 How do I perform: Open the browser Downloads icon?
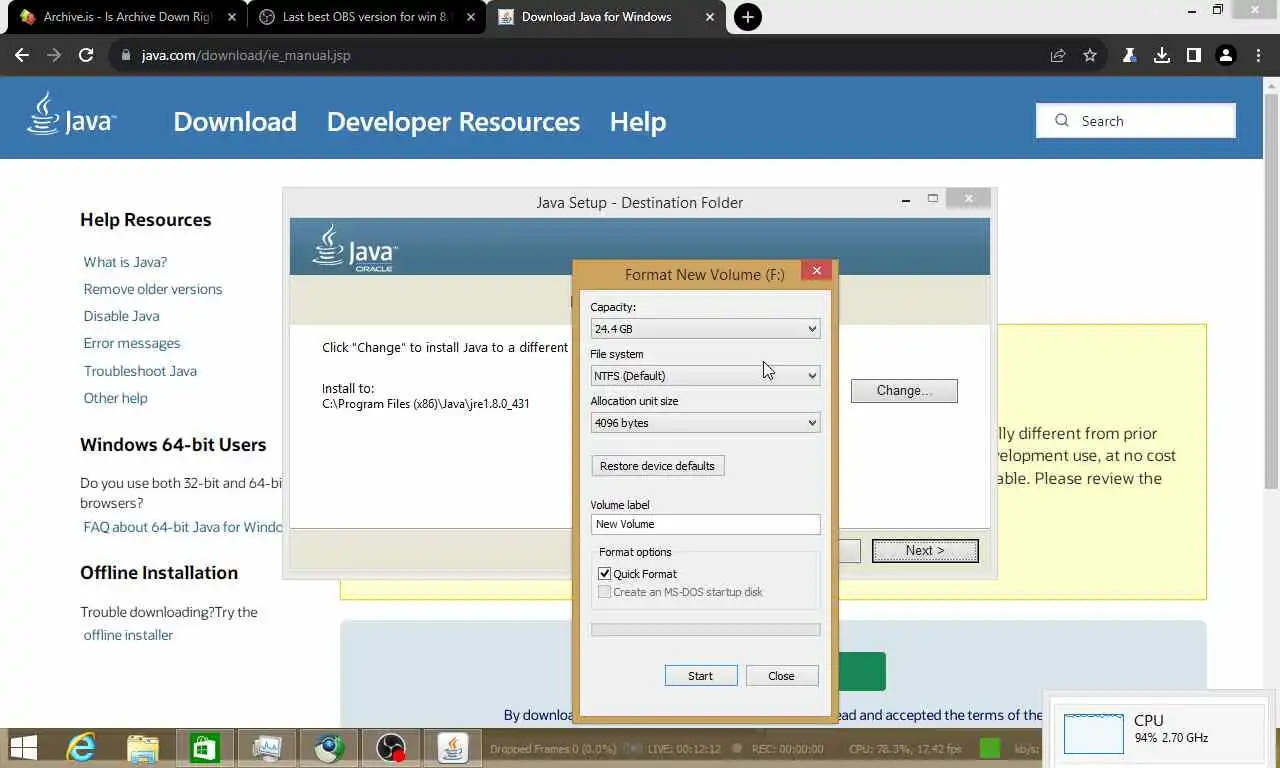click(x=1161, y=56)
